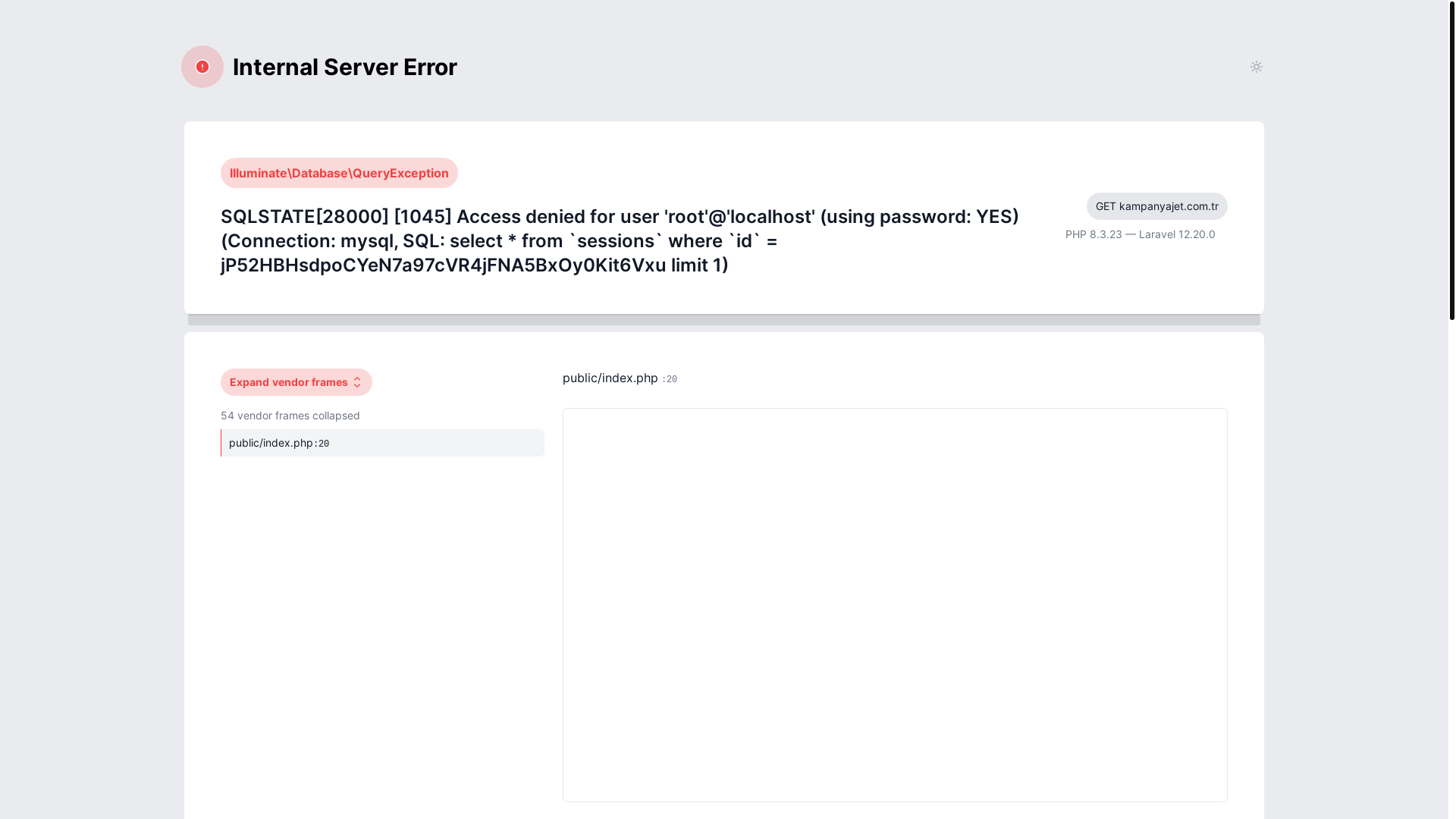The image size is (1456, 819).
Task: Click inside the empty code preview pane
Action: 895,605
